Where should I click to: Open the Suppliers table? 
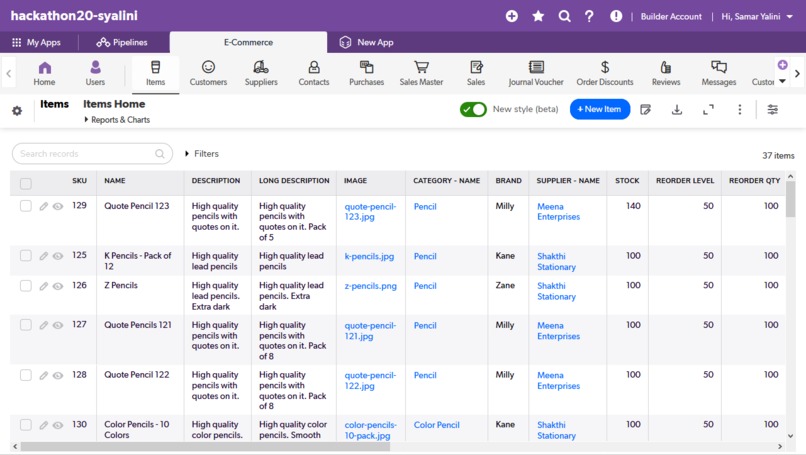[x=261, y=74]
